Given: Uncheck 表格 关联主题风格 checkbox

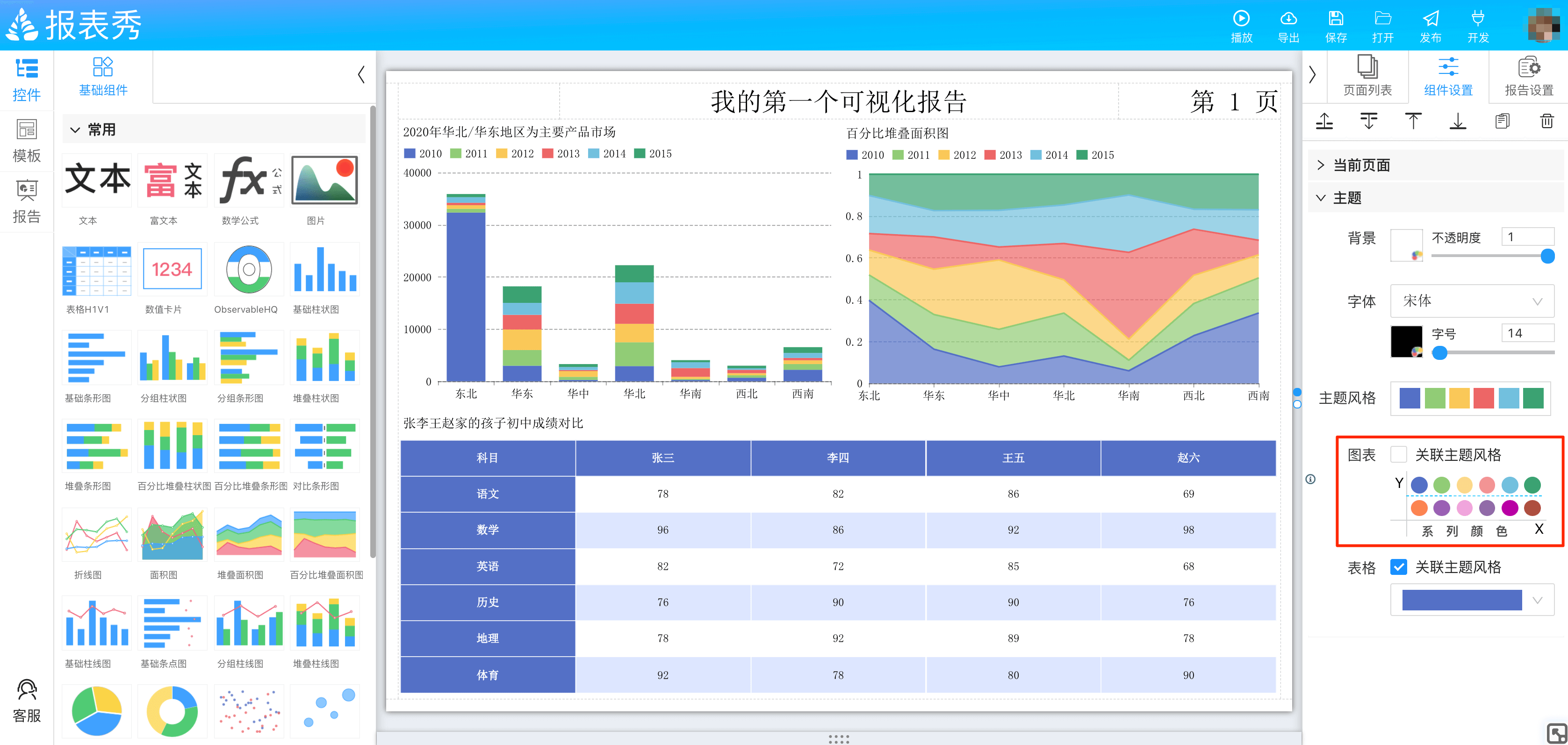Looking at the screenshot, I should click(1399, 566).
